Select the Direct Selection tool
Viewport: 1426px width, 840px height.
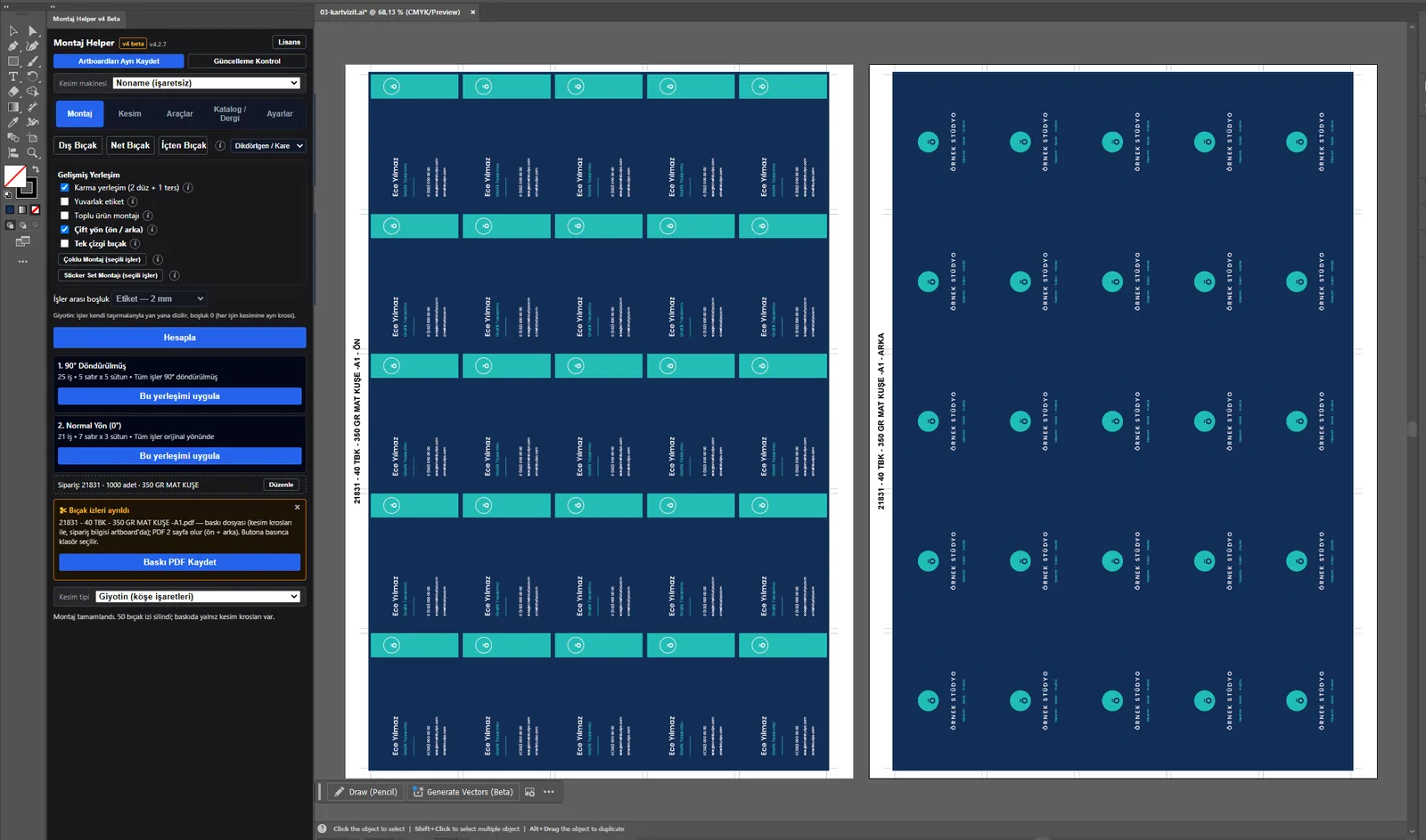click(x=33, y=31)
